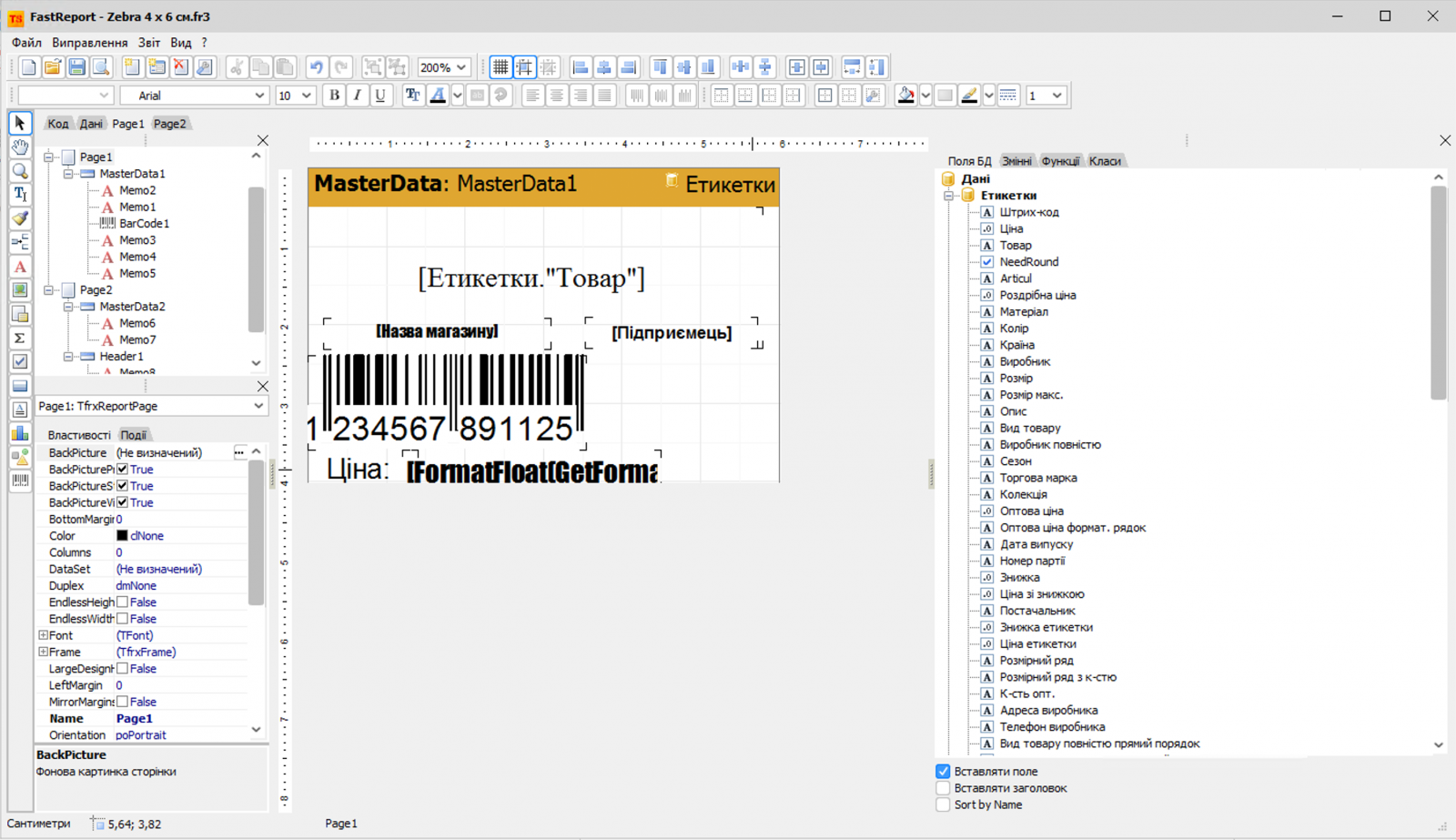
Task: Select the Hand tool for panning
Action: coord(20,147)
